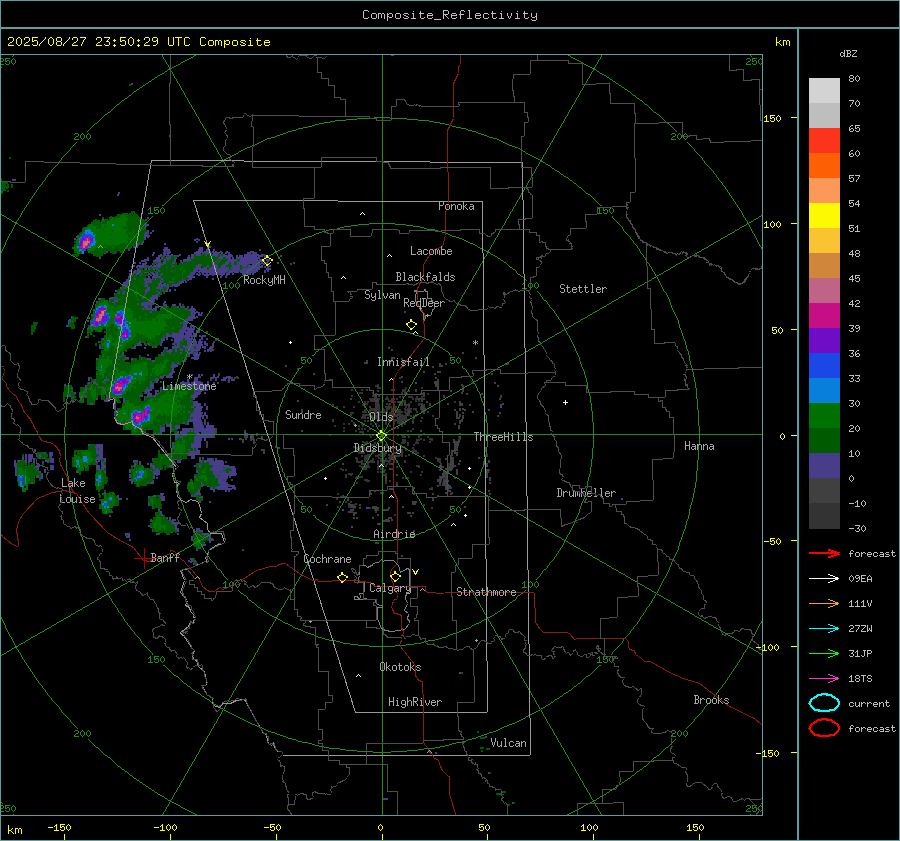The height and width of the screenshot is (841, 900).
Task: Click the Hanna label
Action: click(x=699, y=446)
